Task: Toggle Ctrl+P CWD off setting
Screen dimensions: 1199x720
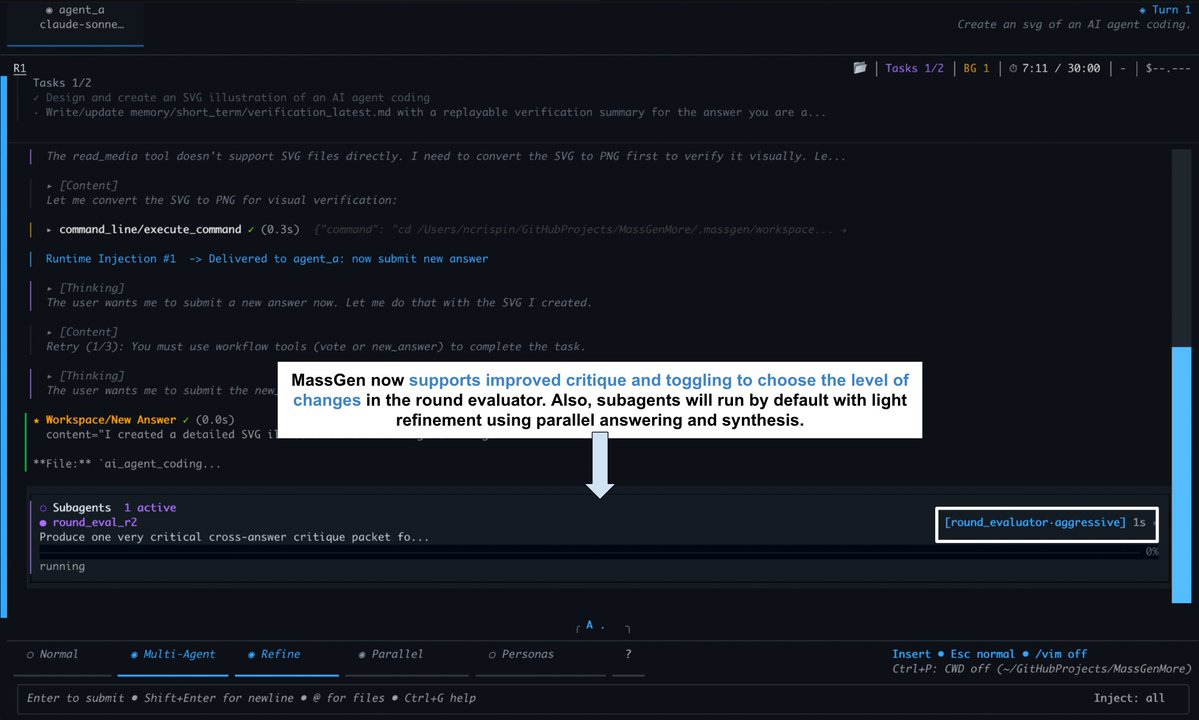Action: tap(1041, 669)
